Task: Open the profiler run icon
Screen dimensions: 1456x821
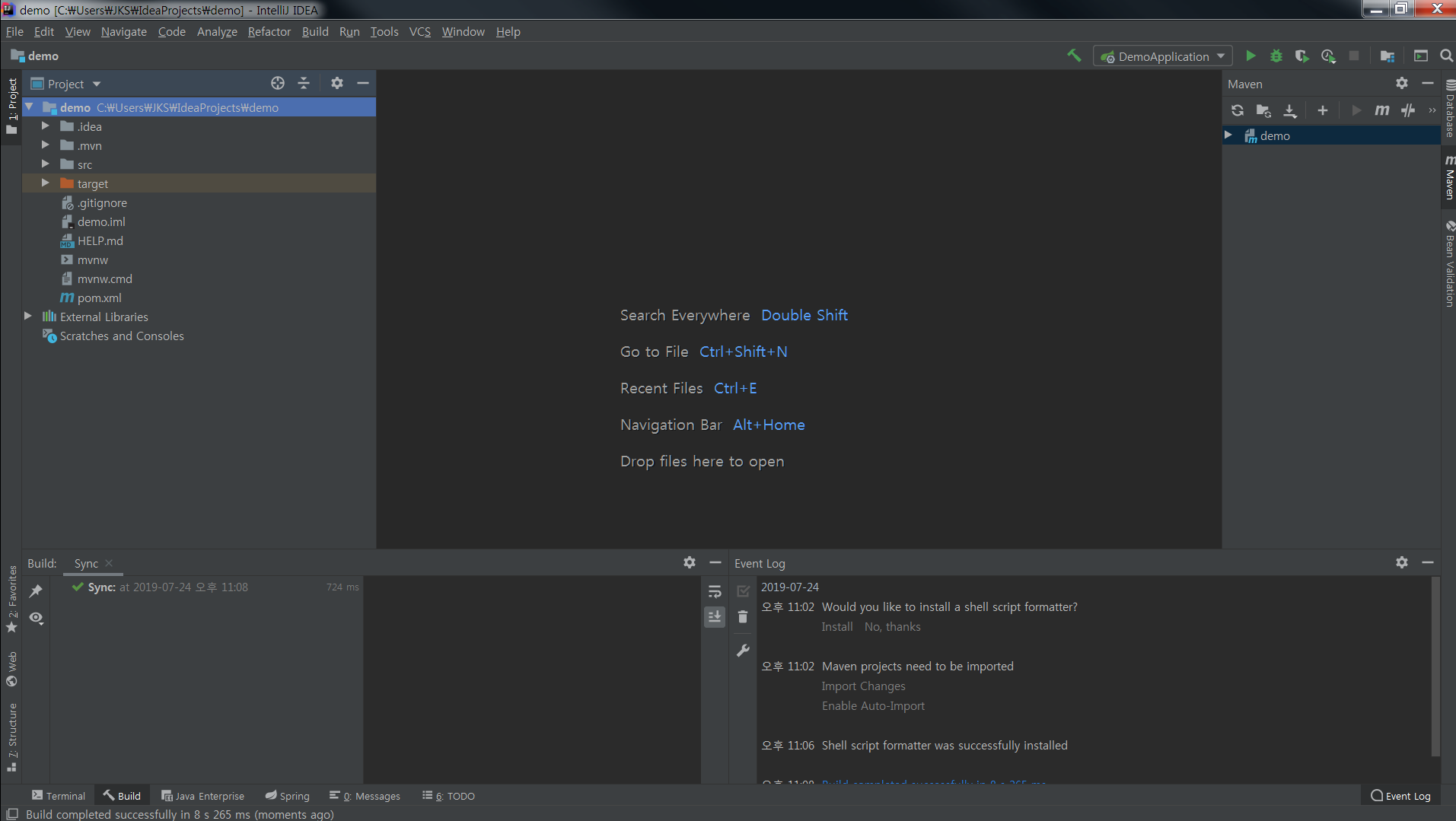Action: (x=1328, y=56)
